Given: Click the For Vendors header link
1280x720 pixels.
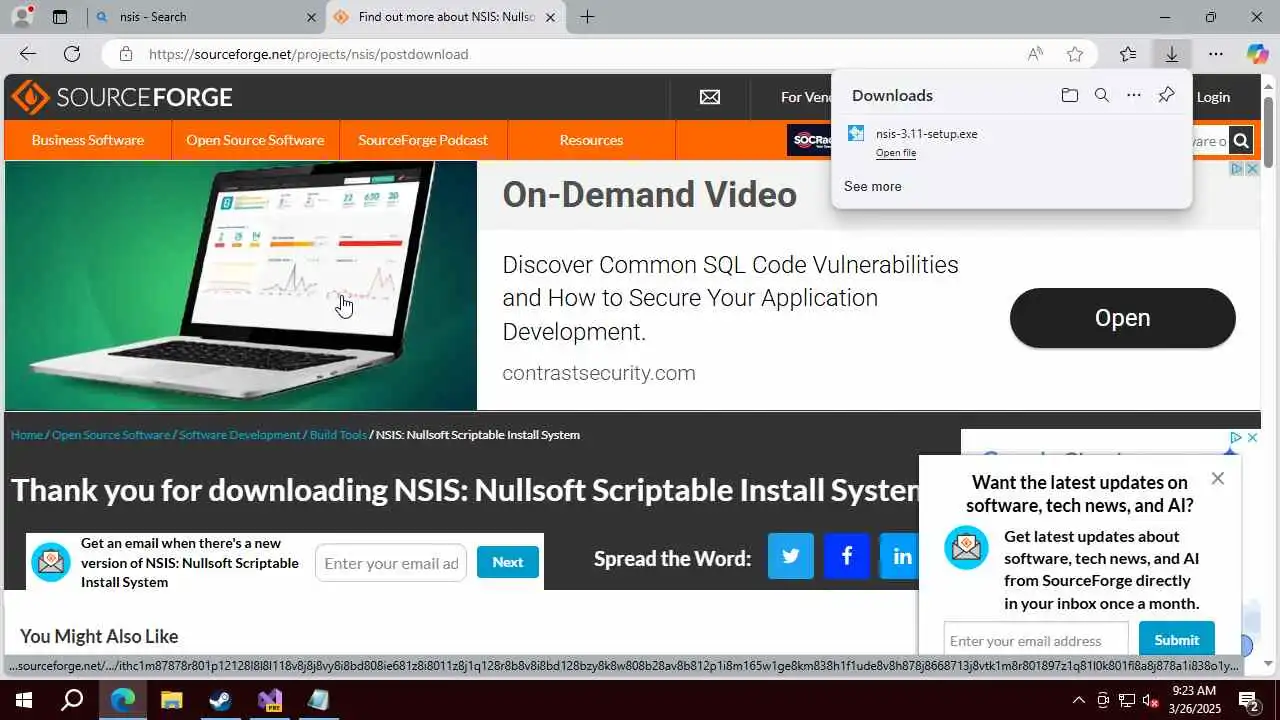Looking at the screenshot, I should pyautogui.click(x=806, y=97).
